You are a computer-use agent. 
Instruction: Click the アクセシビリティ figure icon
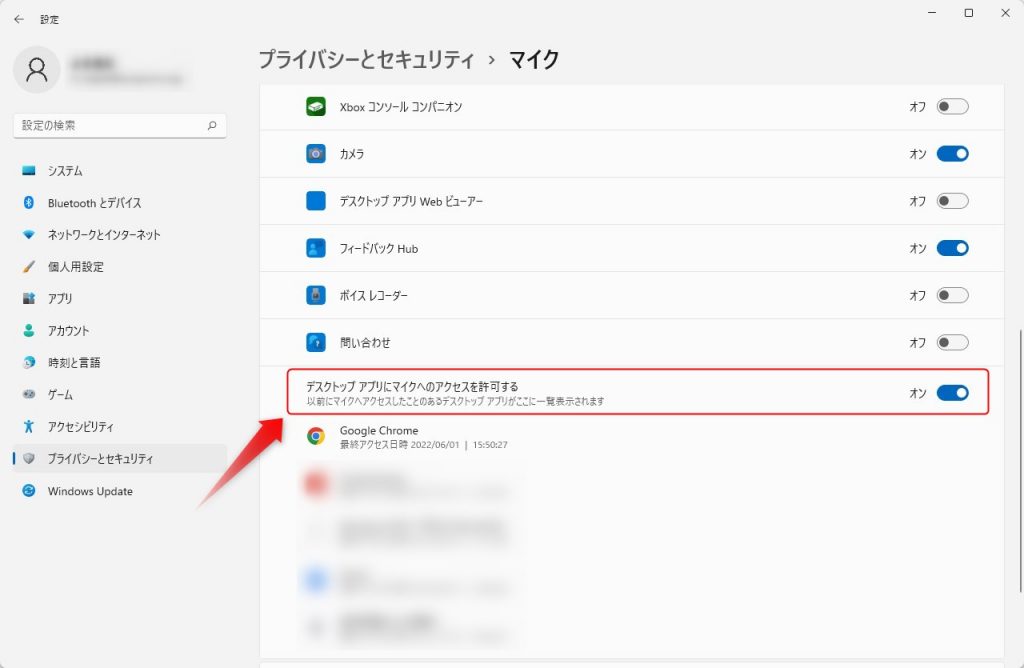(x=29, y=426)
